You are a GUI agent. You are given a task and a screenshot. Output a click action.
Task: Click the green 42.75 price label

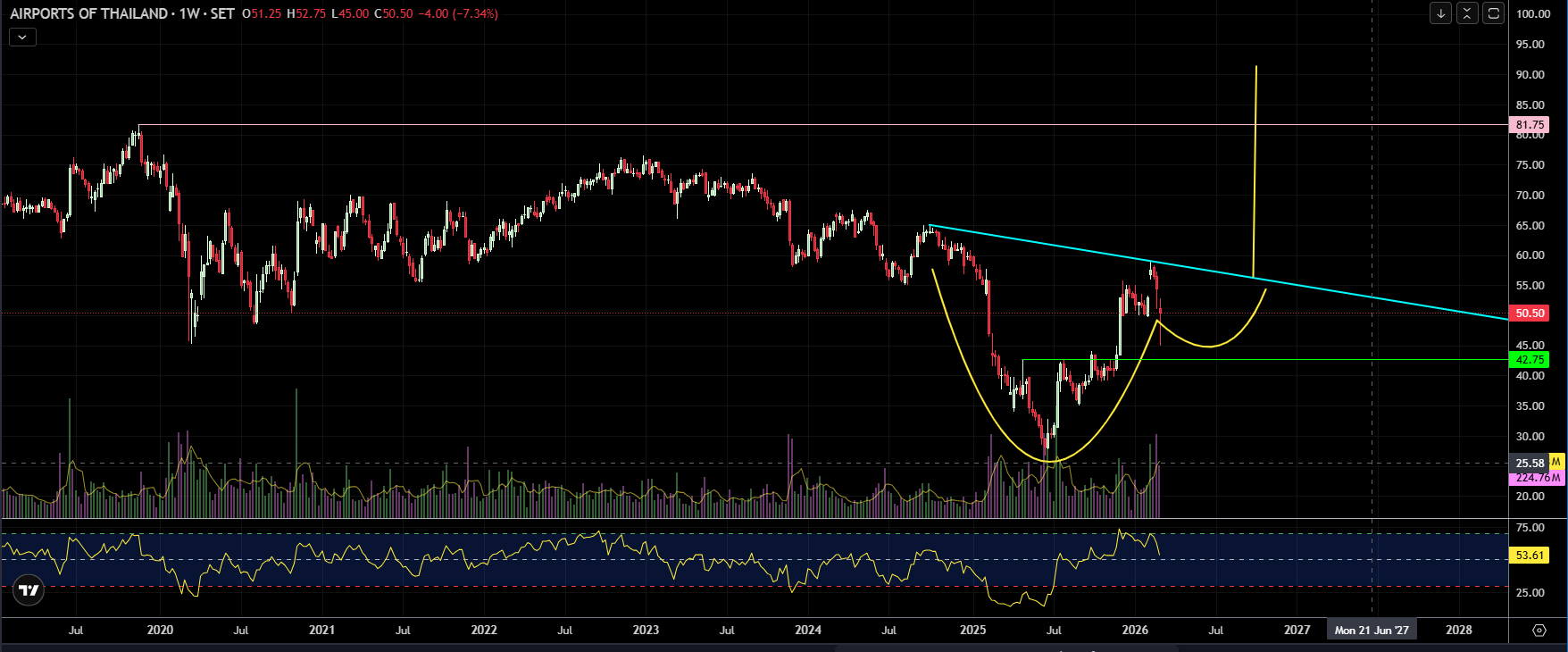(1530, 360)
